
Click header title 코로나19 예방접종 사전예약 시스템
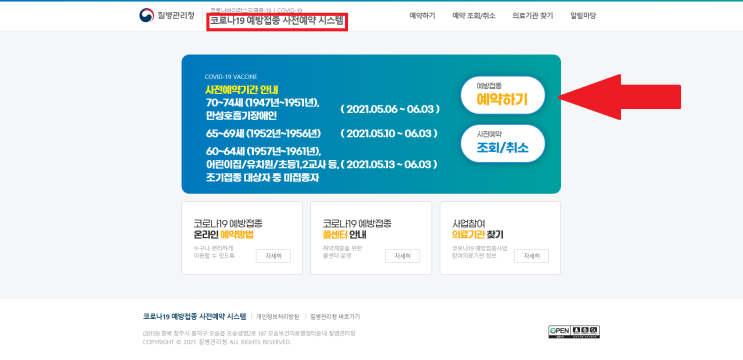[x=278, y=22]
